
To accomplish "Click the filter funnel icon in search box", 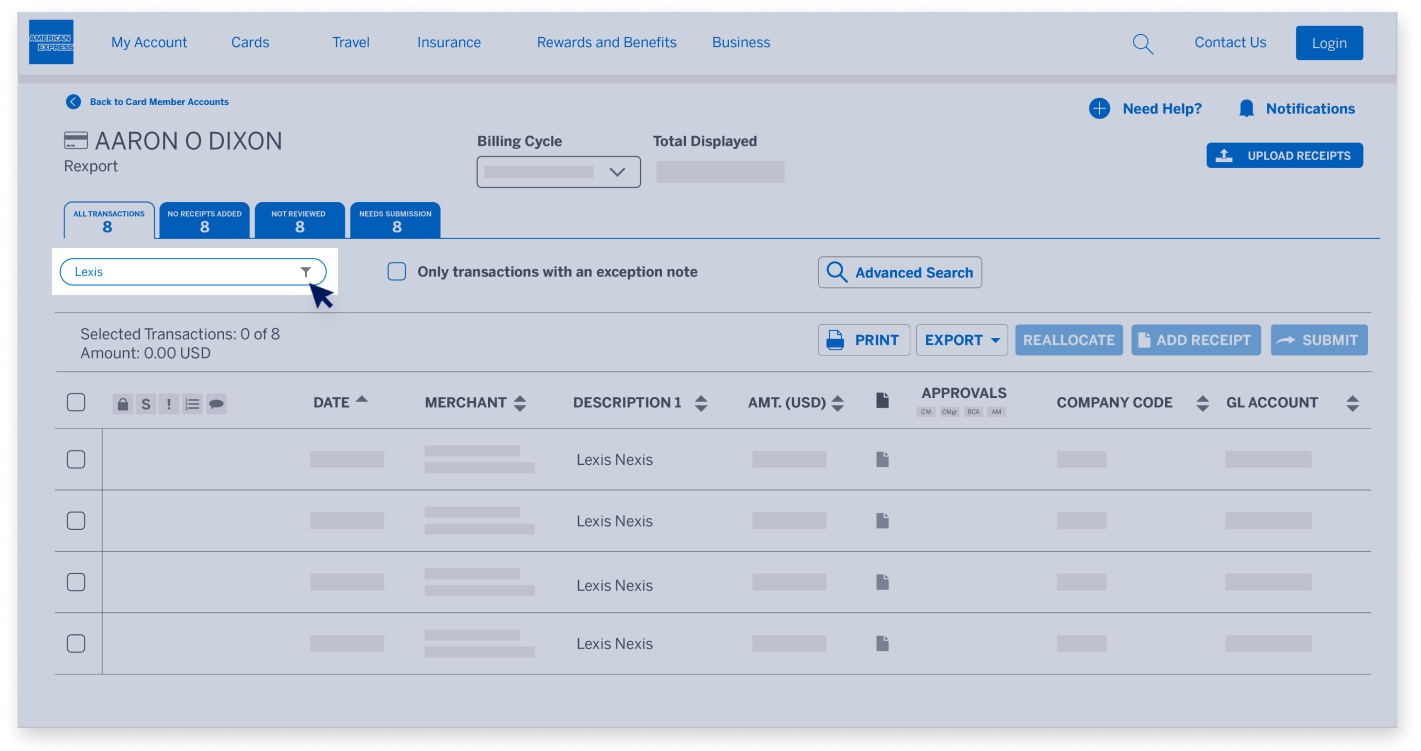I will click(306, 272).
